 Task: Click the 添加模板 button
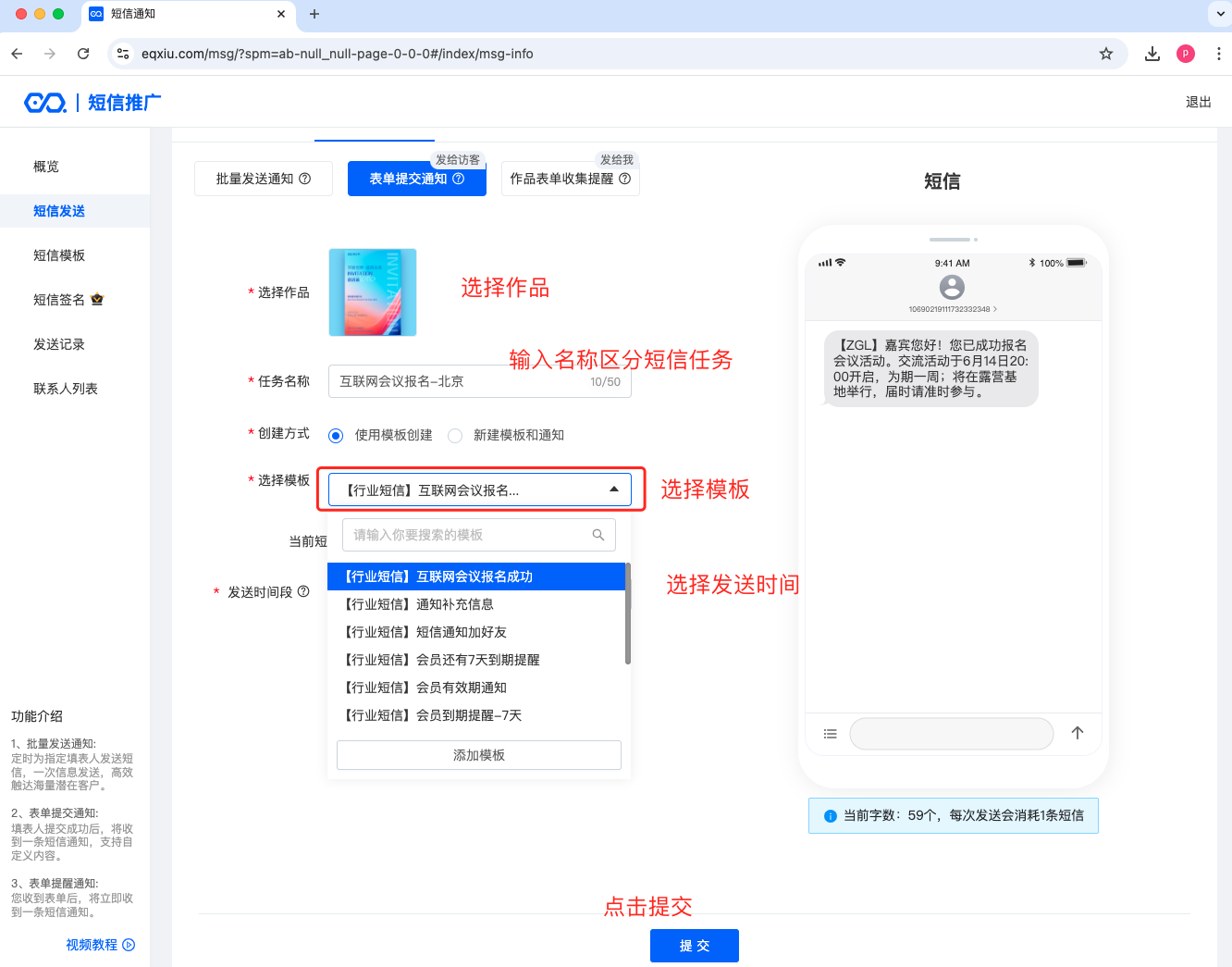478,755
